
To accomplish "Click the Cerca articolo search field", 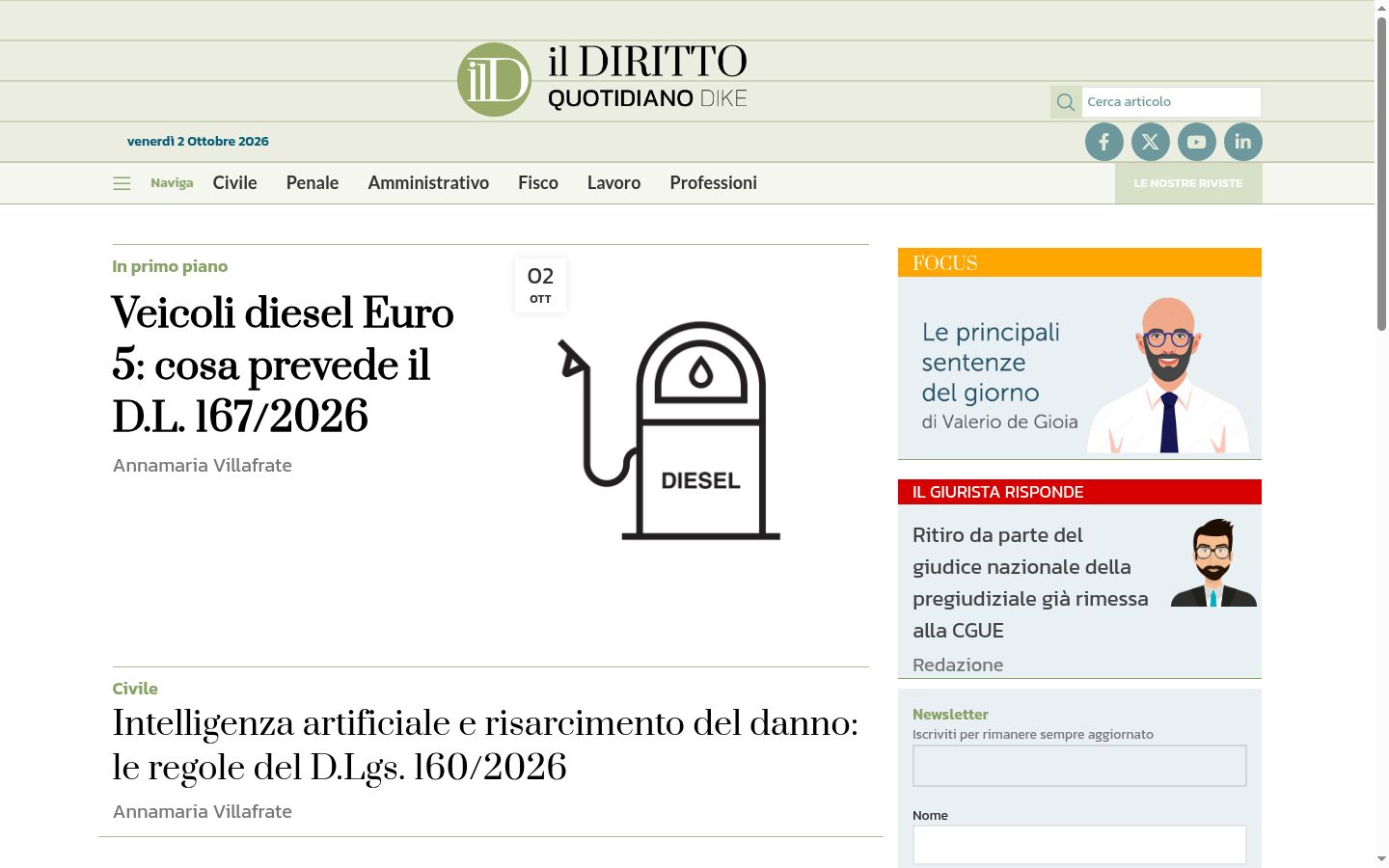I will (x=1171, y=102).
